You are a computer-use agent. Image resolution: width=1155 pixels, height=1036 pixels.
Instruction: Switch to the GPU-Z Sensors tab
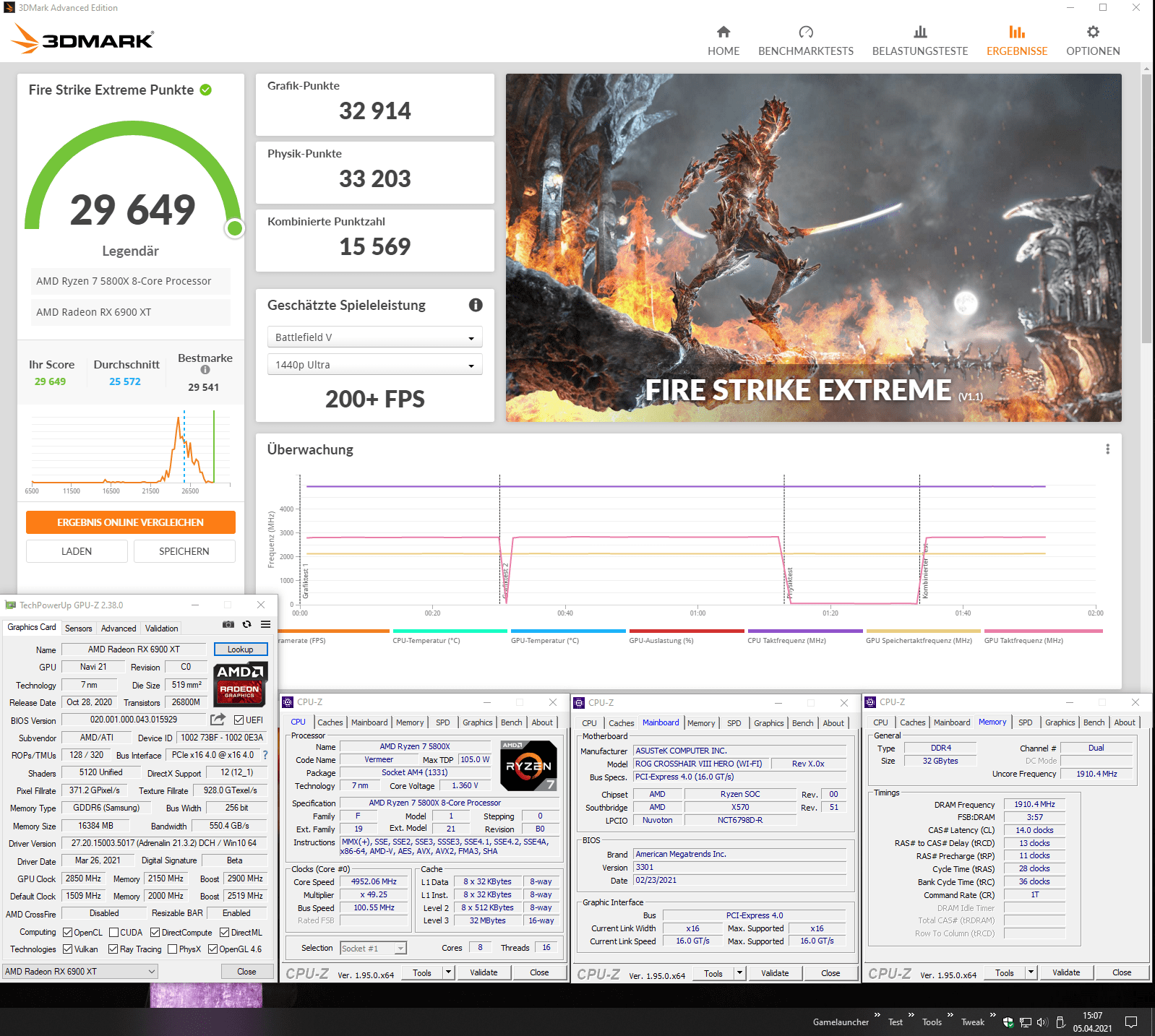pos(78,629)
